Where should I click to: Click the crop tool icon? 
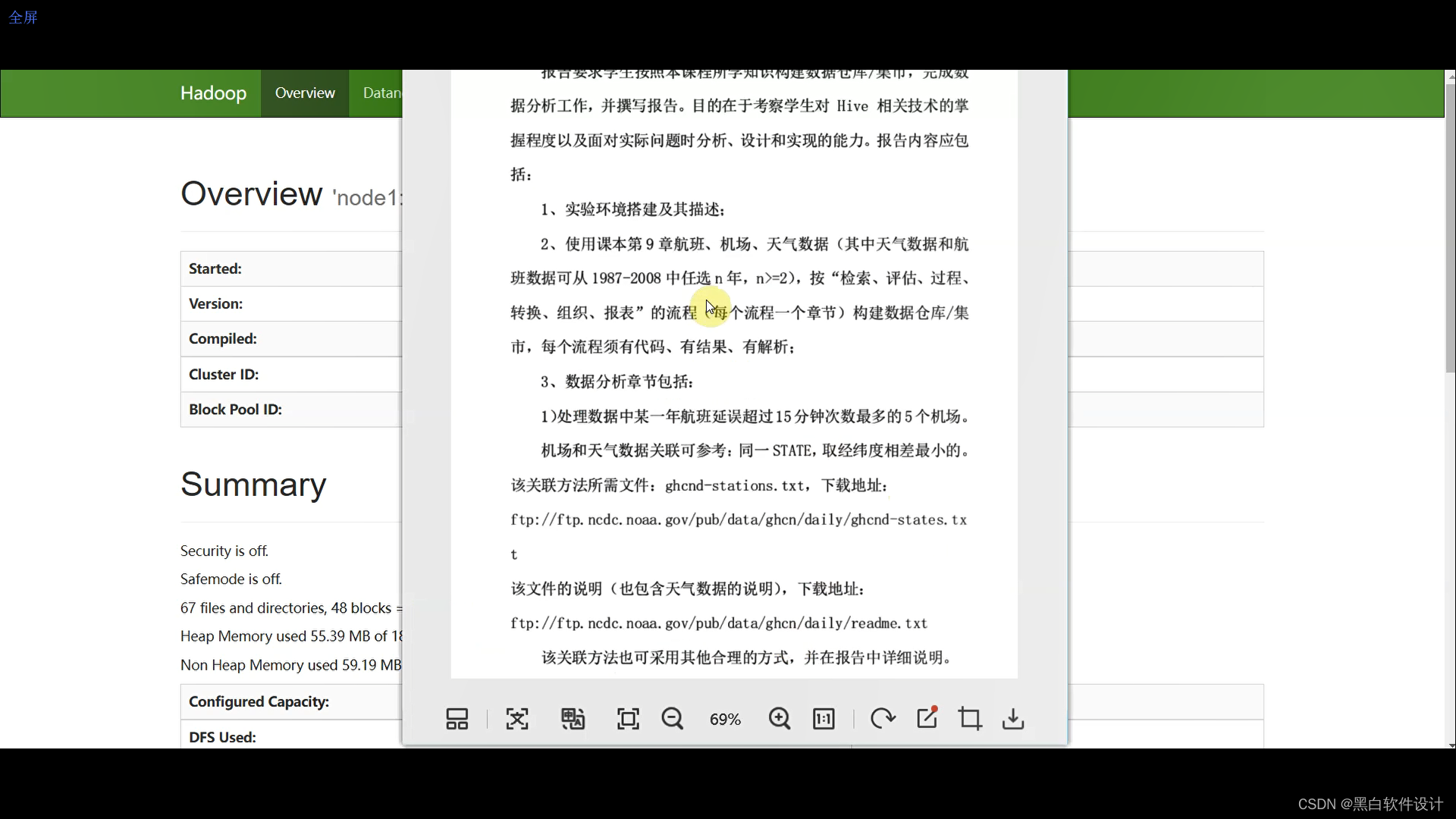pyautogui.click(x=969, y=719)
